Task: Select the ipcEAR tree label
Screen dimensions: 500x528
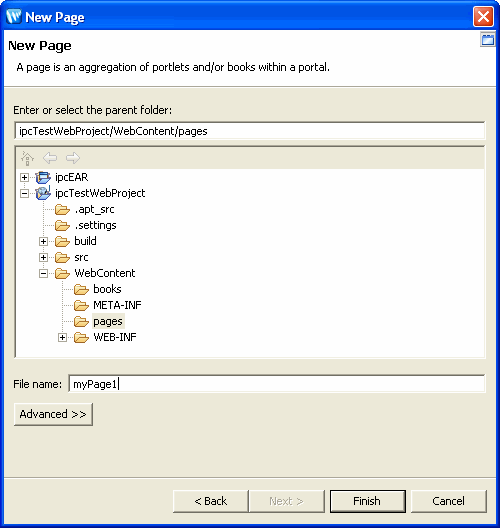Action: pyautogui.click(x=71, y=177)
